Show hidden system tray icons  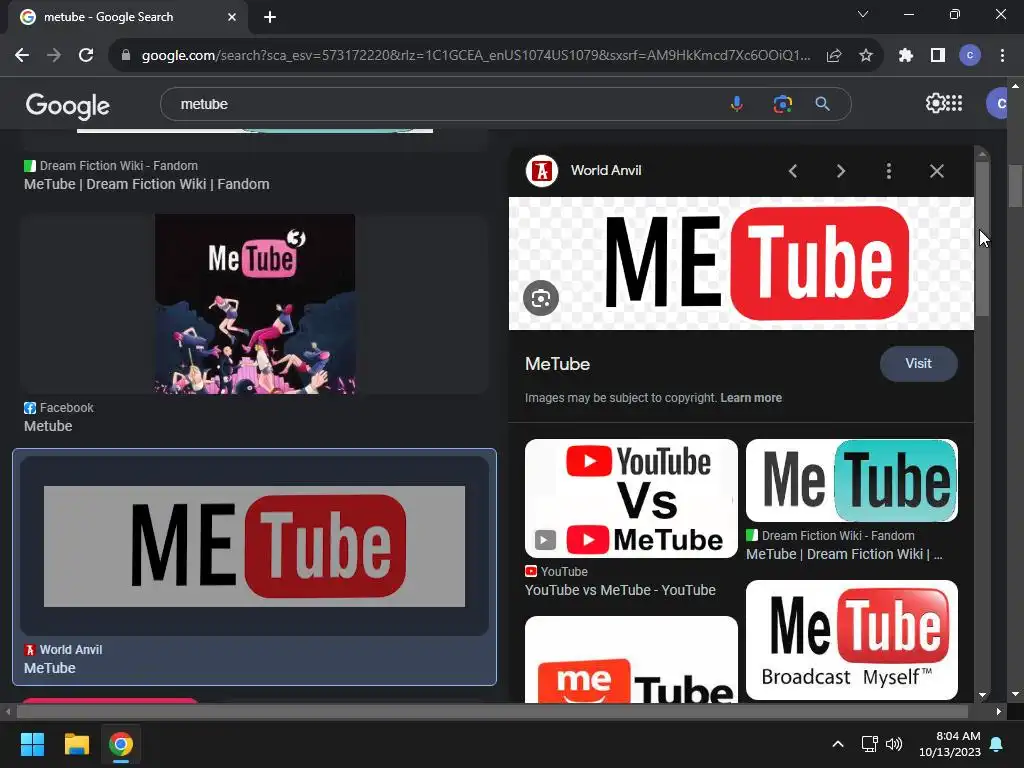click(838, 744)
